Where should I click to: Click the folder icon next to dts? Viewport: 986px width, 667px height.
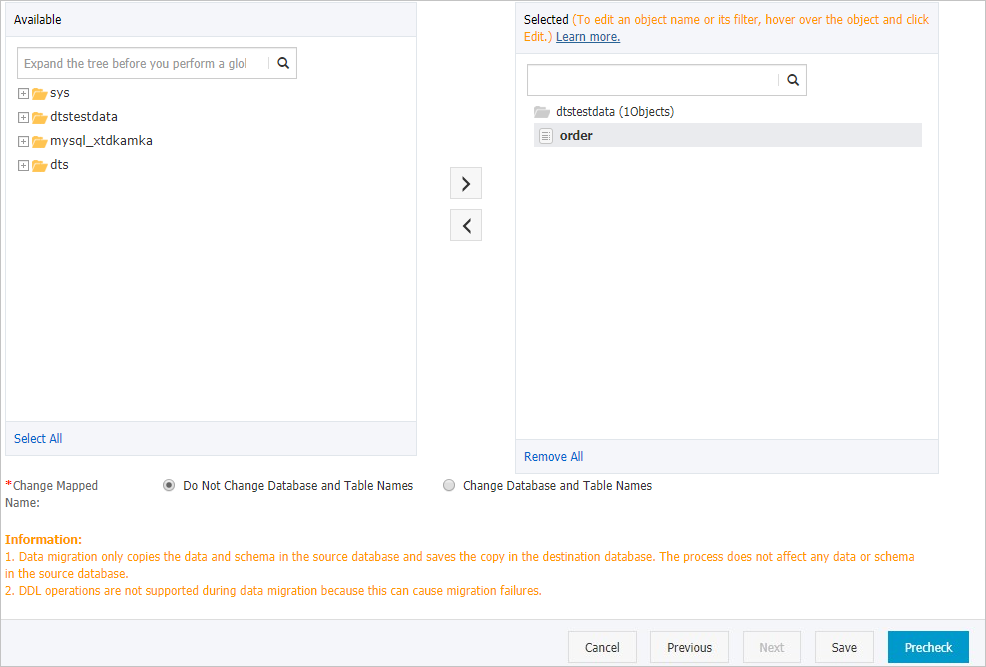[x=40, y=164]
